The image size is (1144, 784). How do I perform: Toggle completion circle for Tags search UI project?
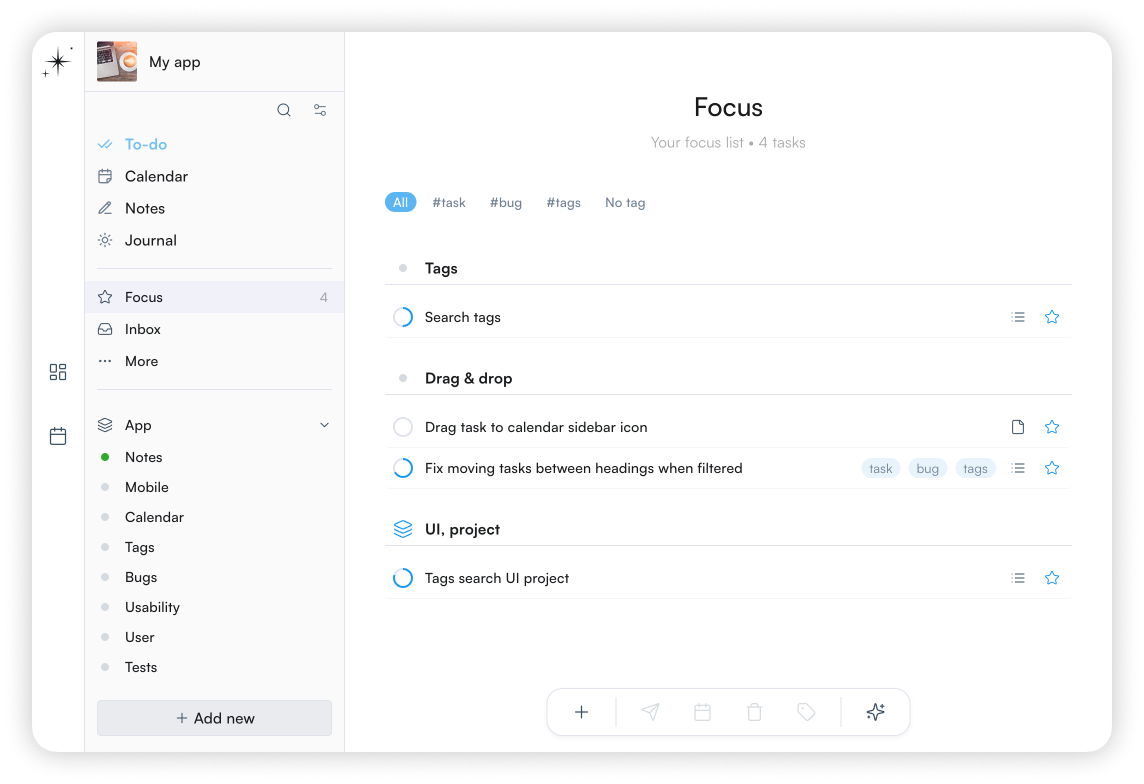coord(403,578)
